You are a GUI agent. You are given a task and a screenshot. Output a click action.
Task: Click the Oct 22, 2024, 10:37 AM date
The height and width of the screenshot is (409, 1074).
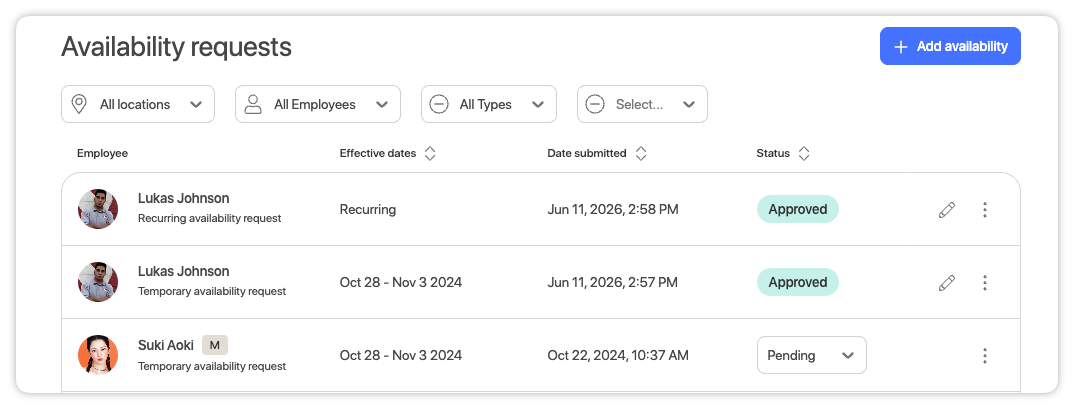[x=618, y=355]
